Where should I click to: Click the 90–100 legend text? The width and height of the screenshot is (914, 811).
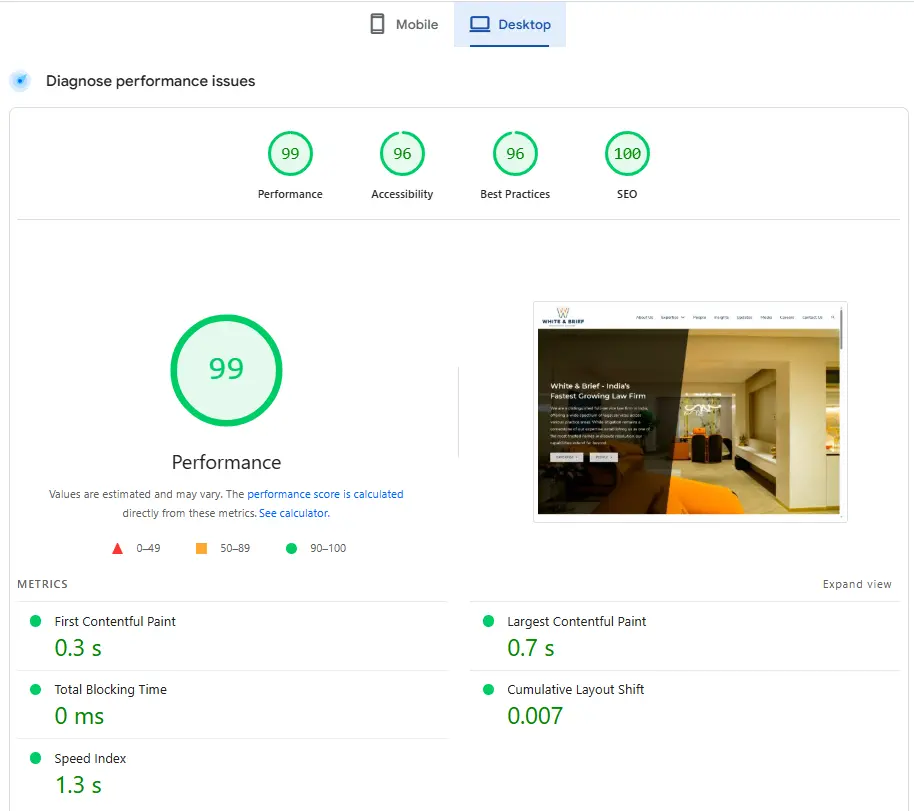pos(328,548)
